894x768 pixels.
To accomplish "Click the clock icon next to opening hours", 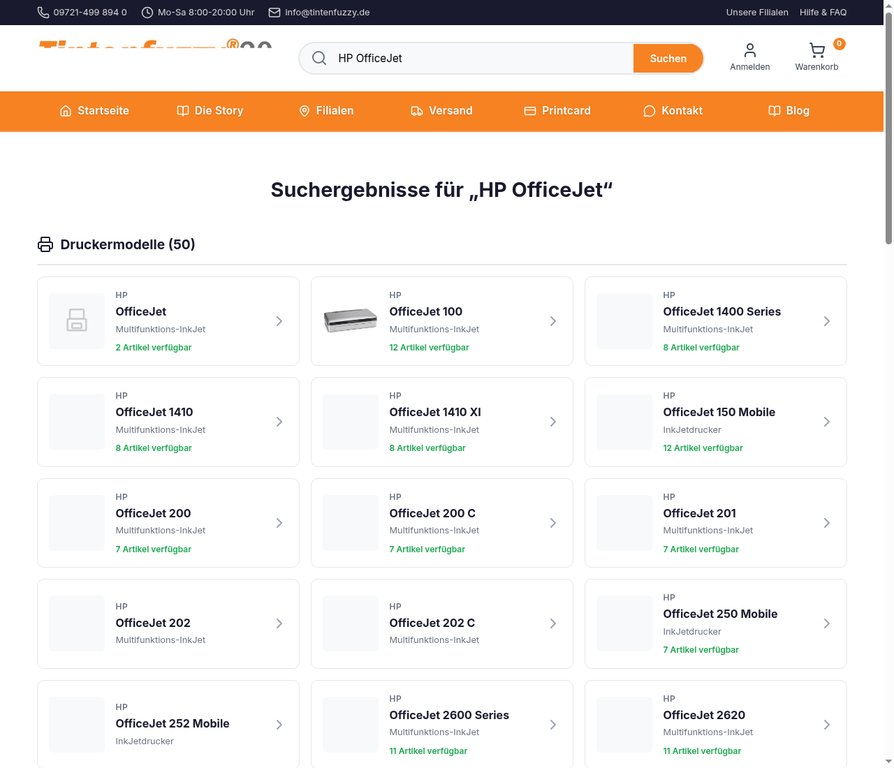I will [x=146, y=12].
